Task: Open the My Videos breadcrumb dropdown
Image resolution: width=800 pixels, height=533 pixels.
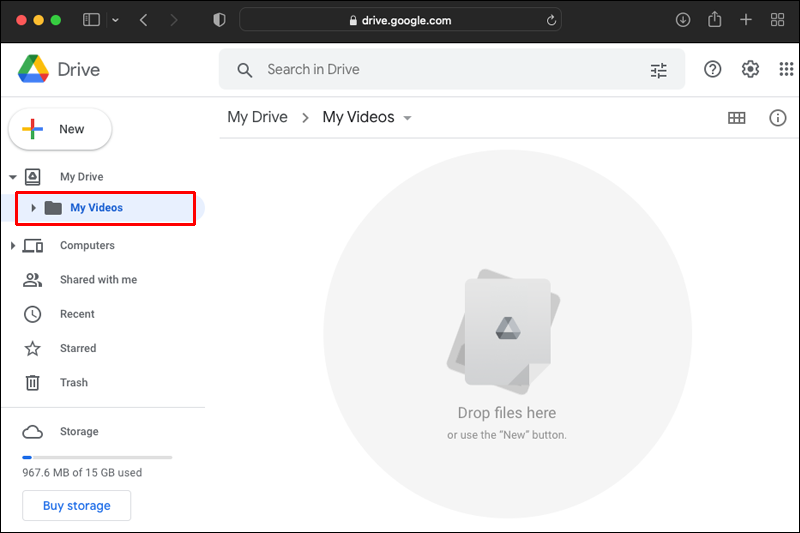Action: click(x=407, y=118)
